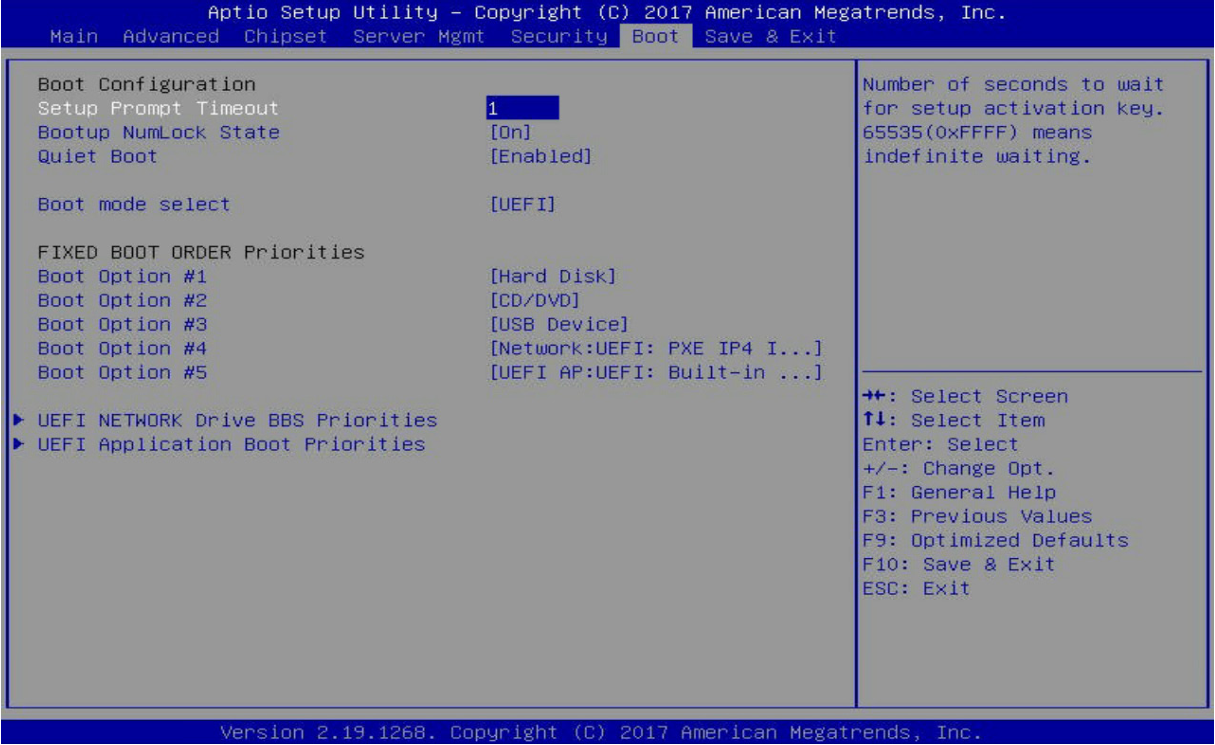Screen dimensions: 1215x745
Task: Open the Boot Option #4 Network PXE dropdown
Action: [655, 348]
